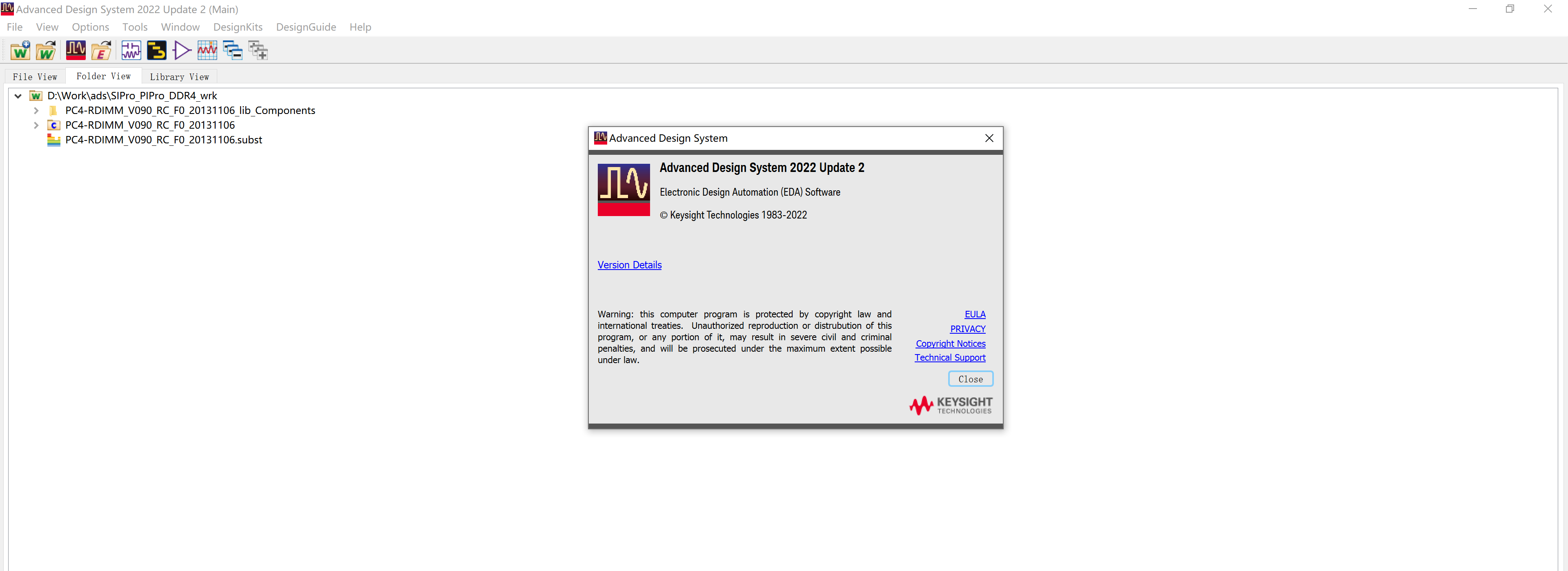This screenshot has height=571, width=1568.
Task: Click the Technical Support link
Action: click(950, 358)
